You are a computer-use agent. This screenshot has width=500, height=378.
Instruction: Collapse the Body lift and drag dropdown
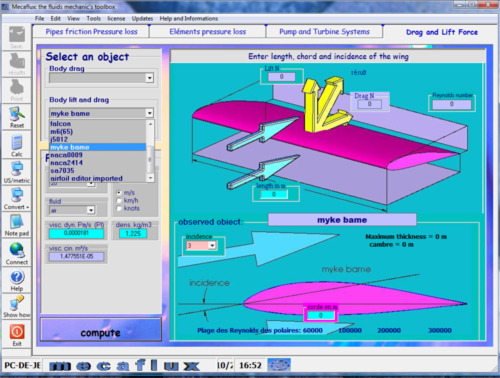150,113
